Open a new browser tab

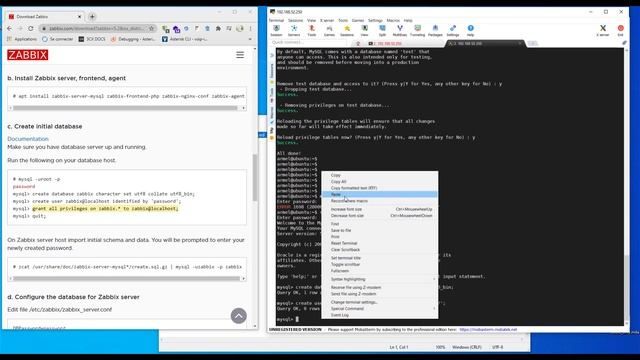coord(92,17)
